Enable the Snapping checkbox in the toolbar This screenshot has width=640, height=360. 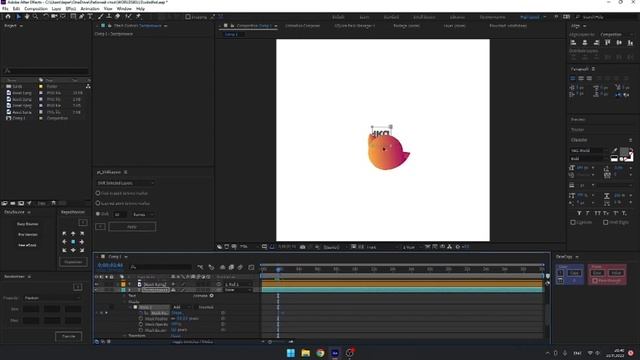point(188,17)
